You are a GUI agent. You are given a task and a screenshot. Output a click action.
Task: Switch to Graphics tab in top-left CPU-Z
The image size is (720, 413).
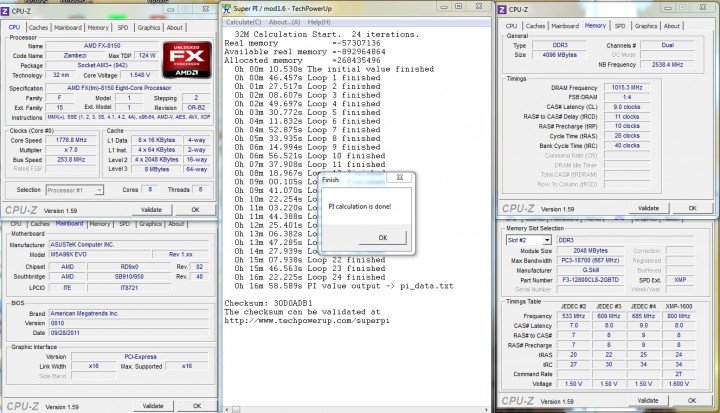(x=149, y=28)
